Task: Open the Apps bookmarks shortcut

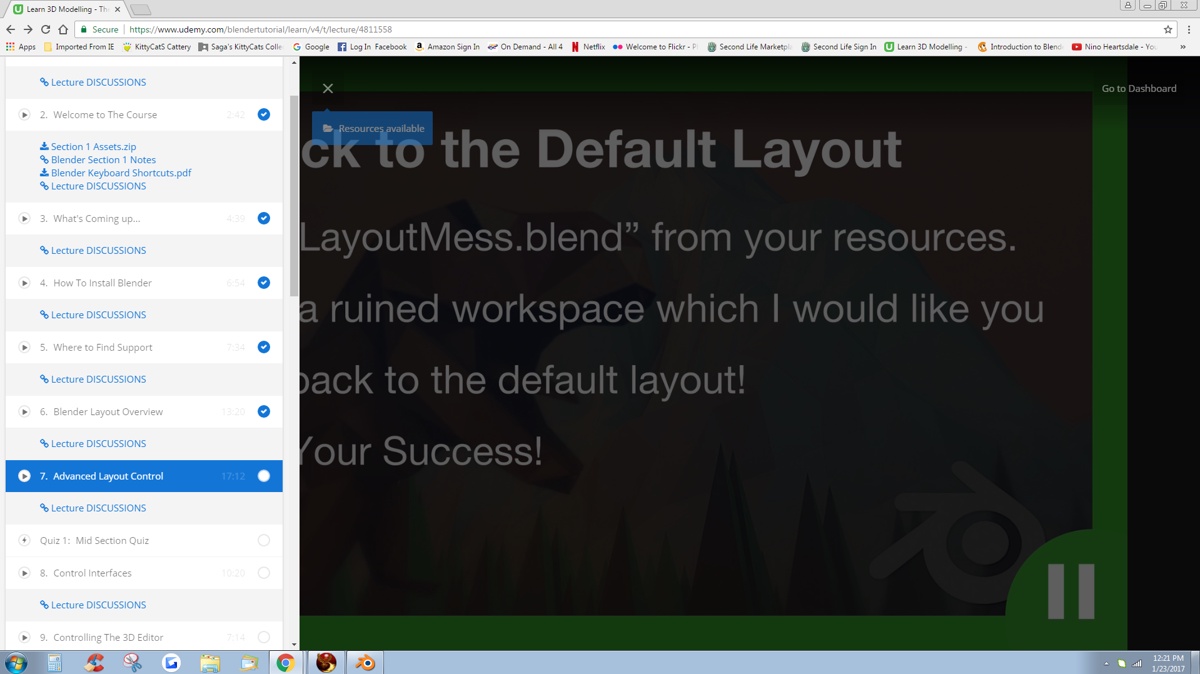Action: (20, 47)
